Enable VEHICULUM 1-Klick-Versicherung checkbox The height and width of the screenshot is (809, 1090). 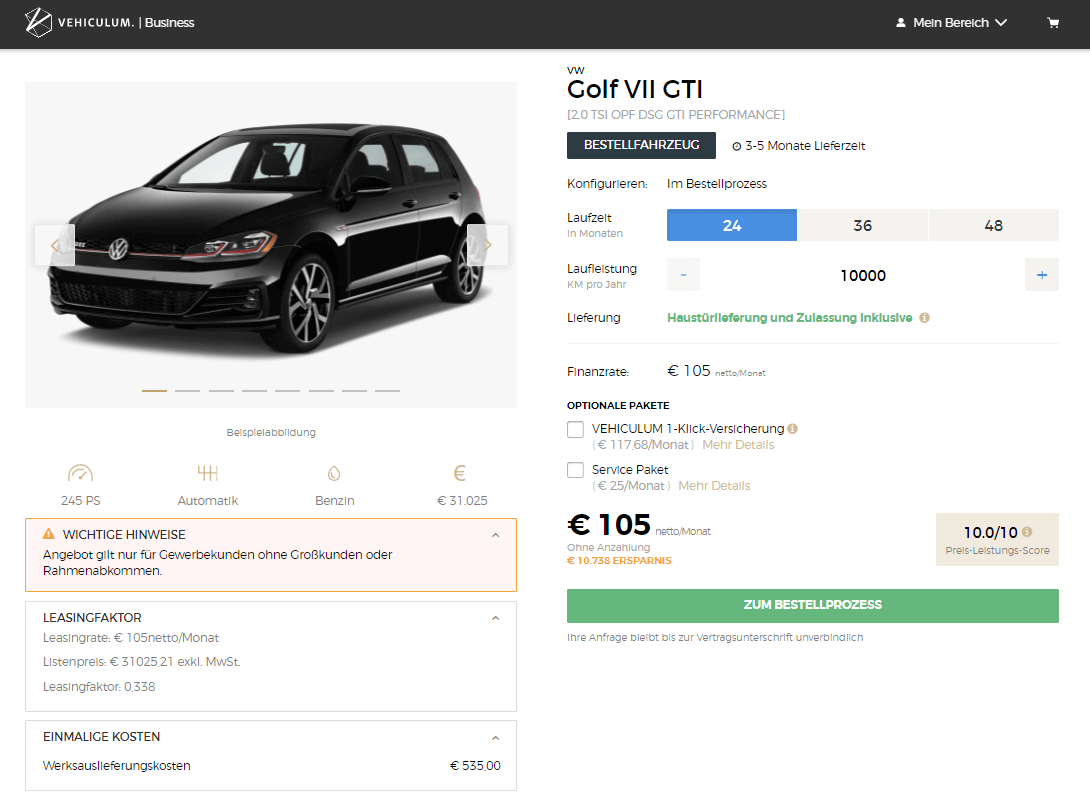576,430
